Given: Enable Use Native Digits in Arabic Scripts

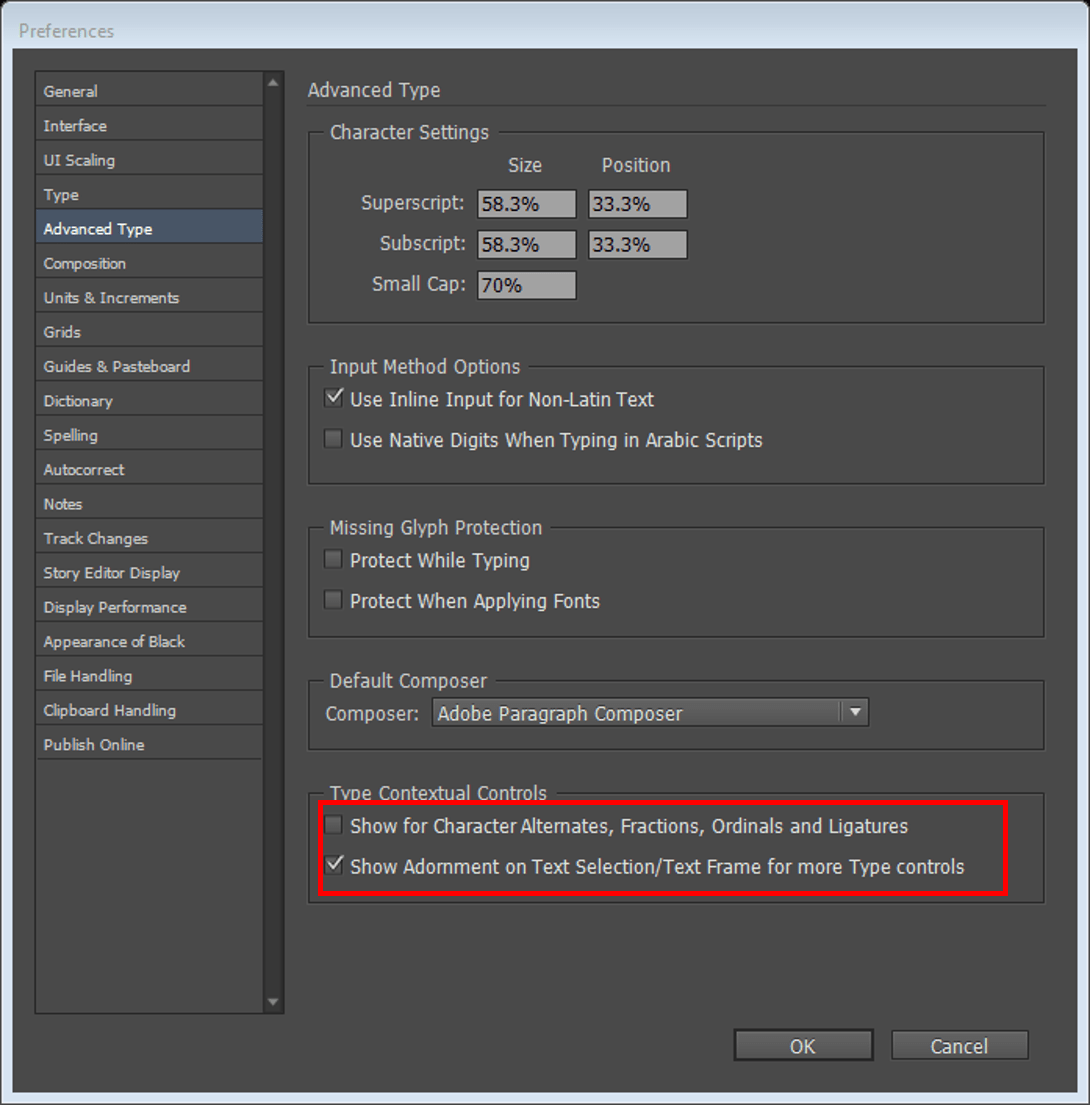Looking at the screenshot, I should tap(333, 439).
